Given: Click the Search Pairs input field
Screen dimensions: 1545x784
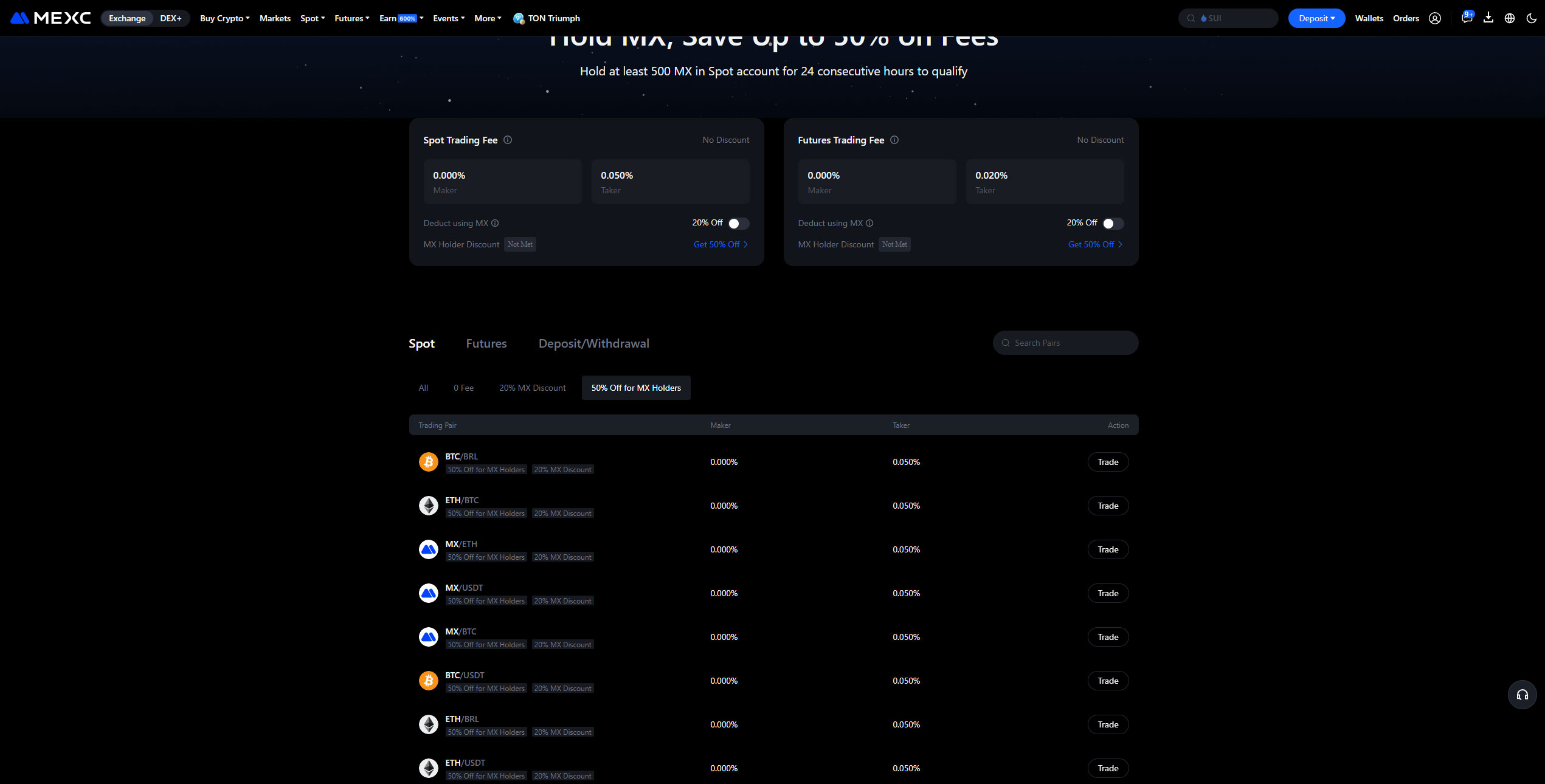Looking at the screenshot, I should (1065, 343).
